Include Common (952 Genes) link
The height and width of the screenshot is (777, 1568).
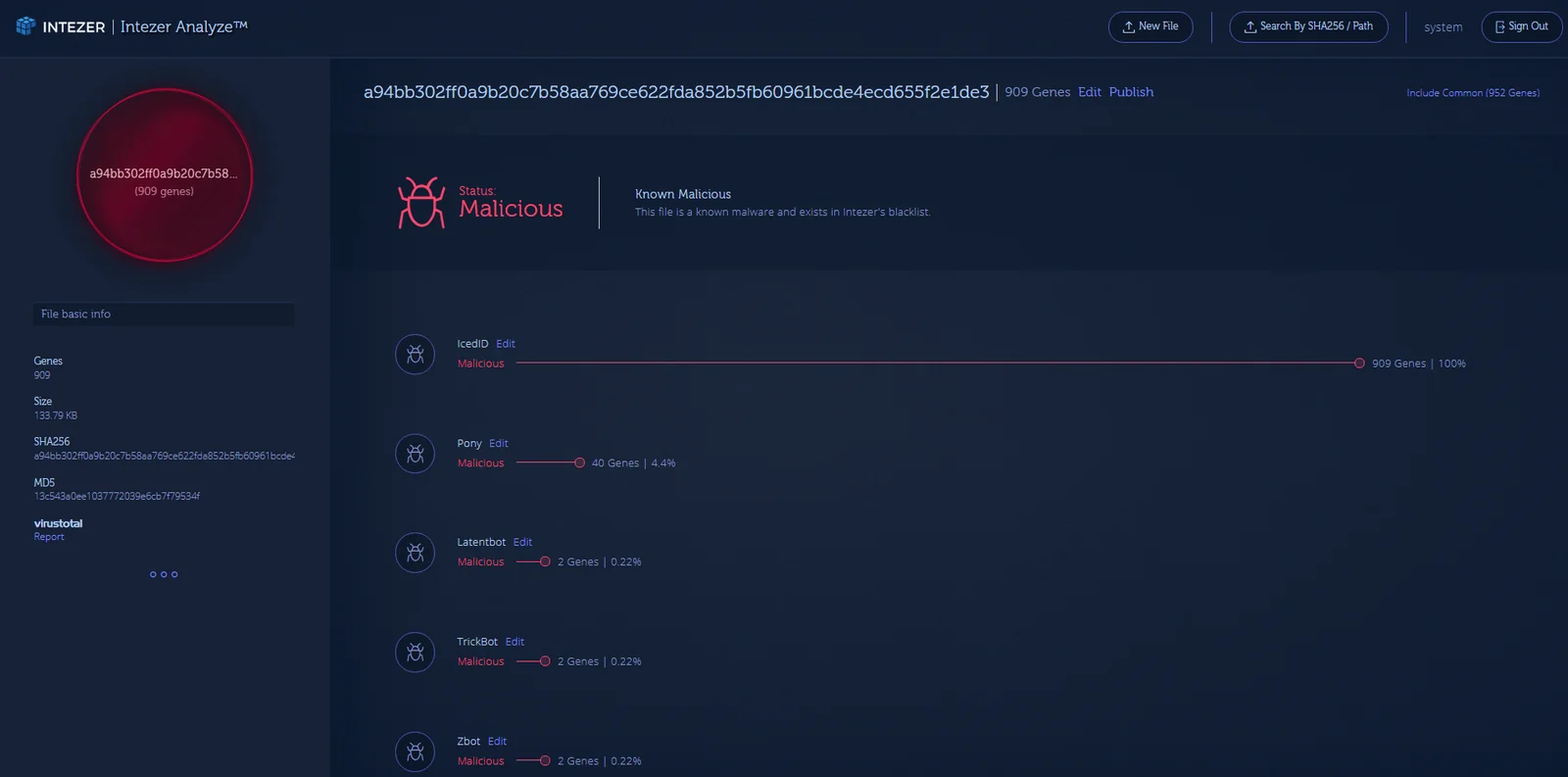(1473, 93)
